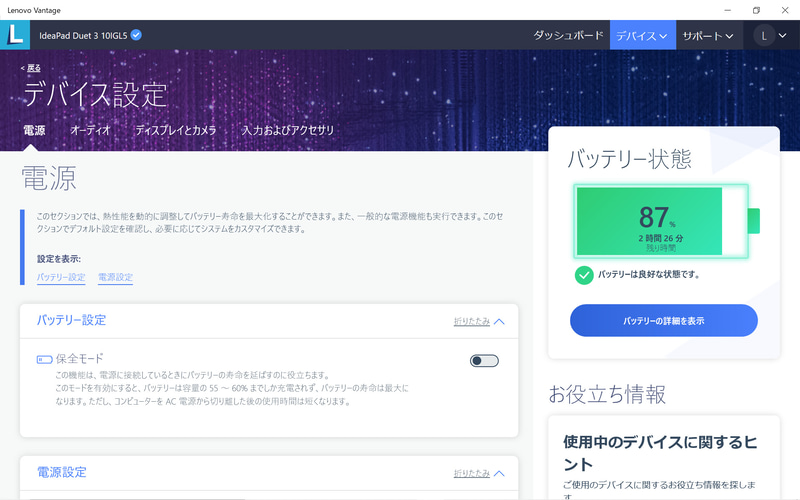Click the verified checkmark badge beside IdeaPad Duet 3
The width and height of the screenshot is (800, 500).
click(136, 35)
